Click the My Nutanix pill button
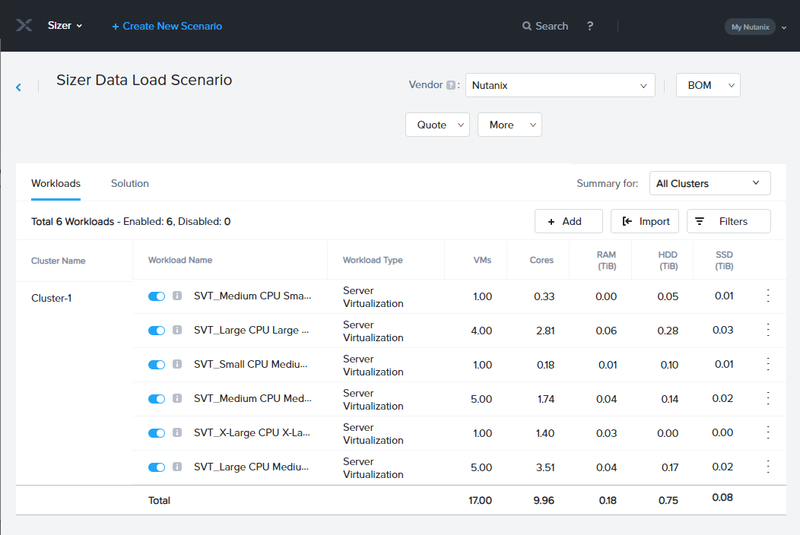800x535 pixels. [750, 27]
